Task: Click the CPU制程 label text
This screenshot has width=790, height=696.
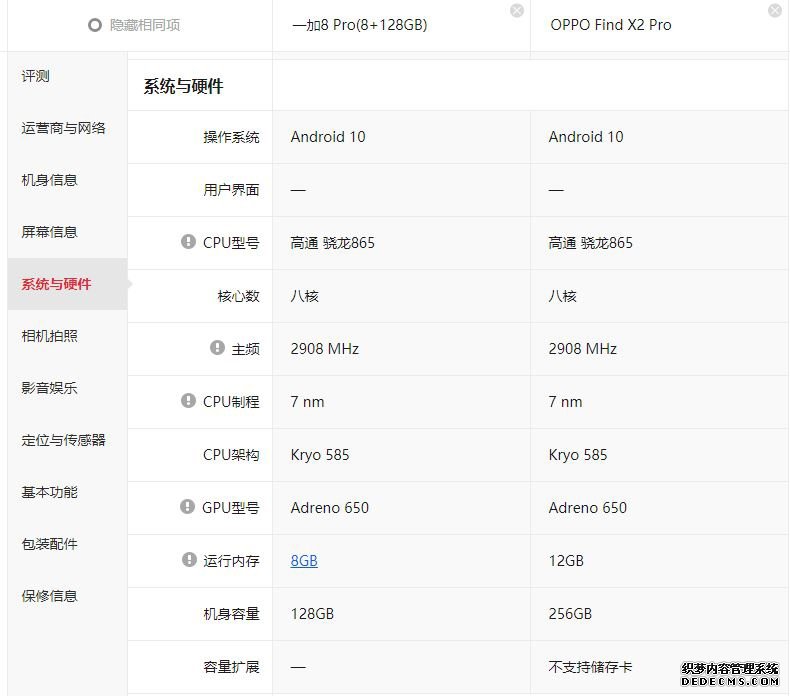Action: [x=231, y=402]
